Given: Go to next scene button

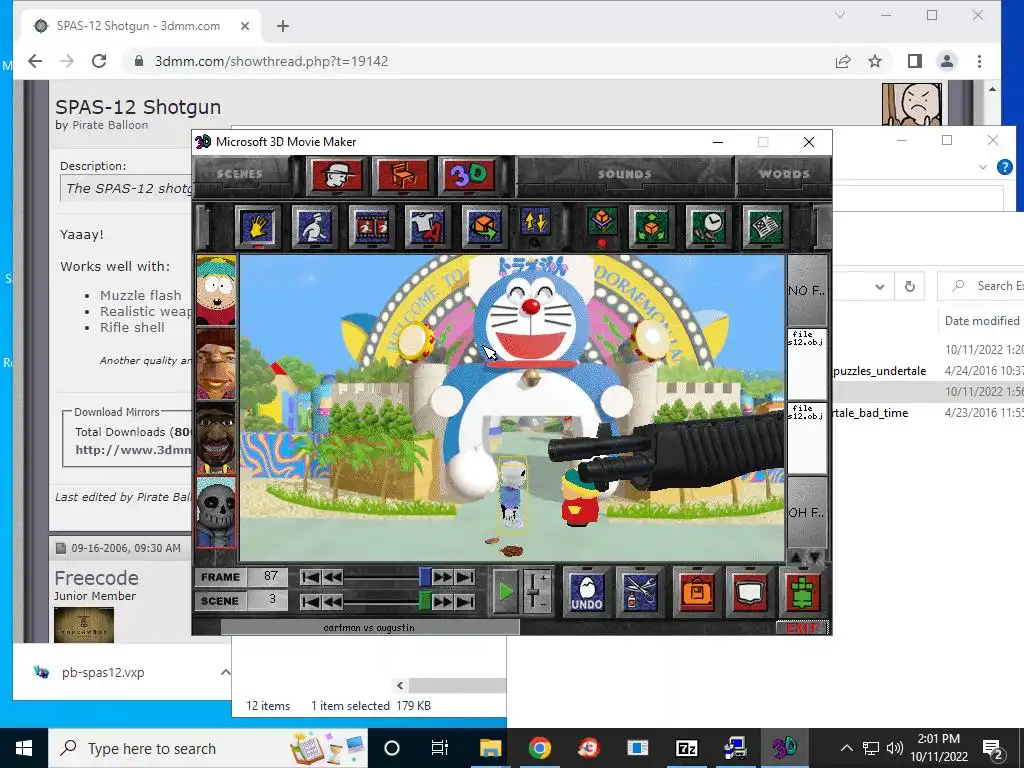Looking at the screenshot, I should click(442, 601).
